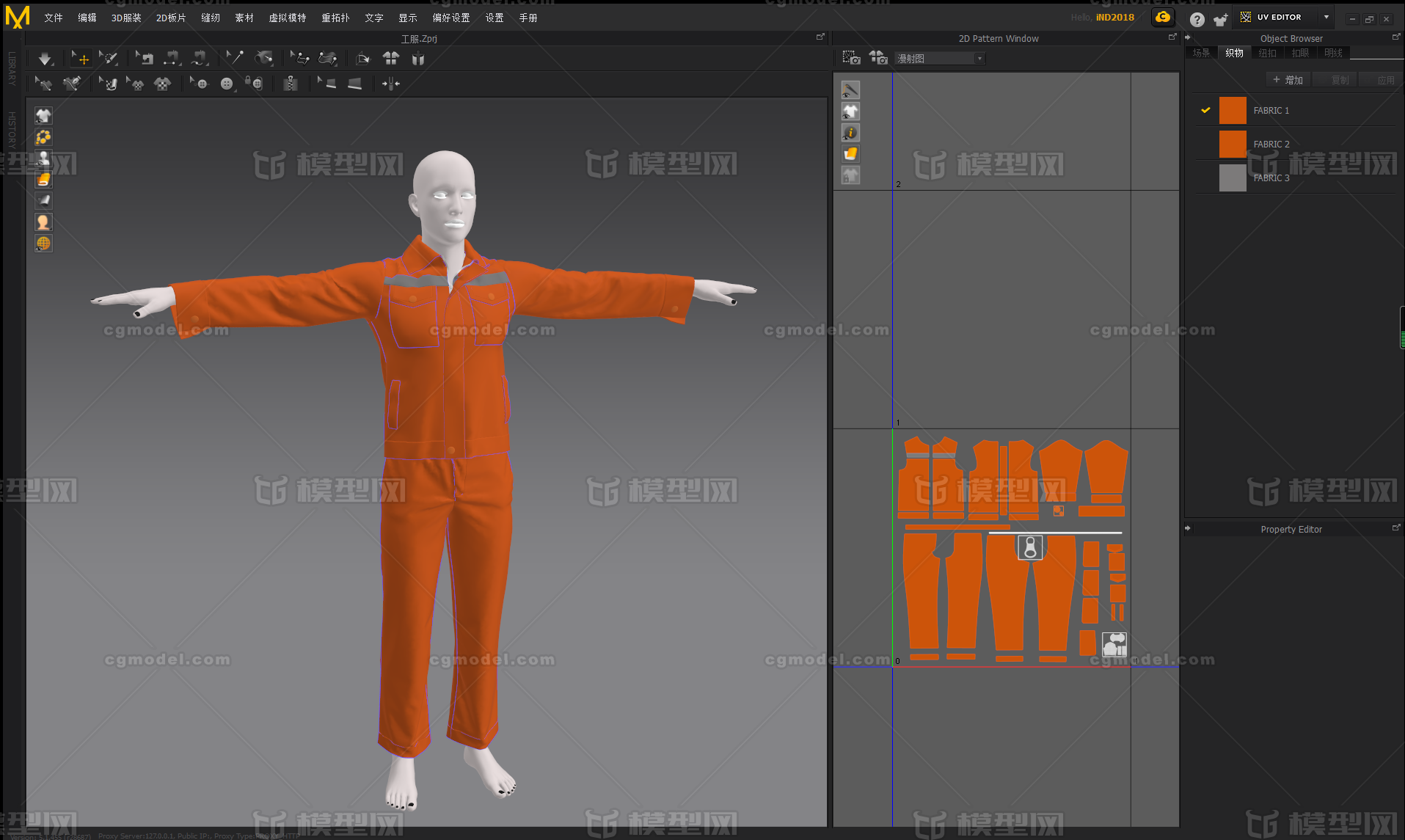Image resolution: width=1405 pixels, height=840 pixels.
Task: Toggle arrangement points display in 3D view
Action: (x=43, y=136)
